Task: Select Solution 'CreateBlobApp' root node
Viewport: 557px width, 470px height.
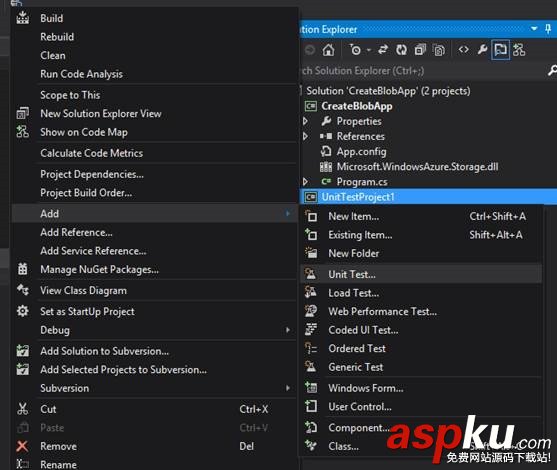Action: click(388, 91)
